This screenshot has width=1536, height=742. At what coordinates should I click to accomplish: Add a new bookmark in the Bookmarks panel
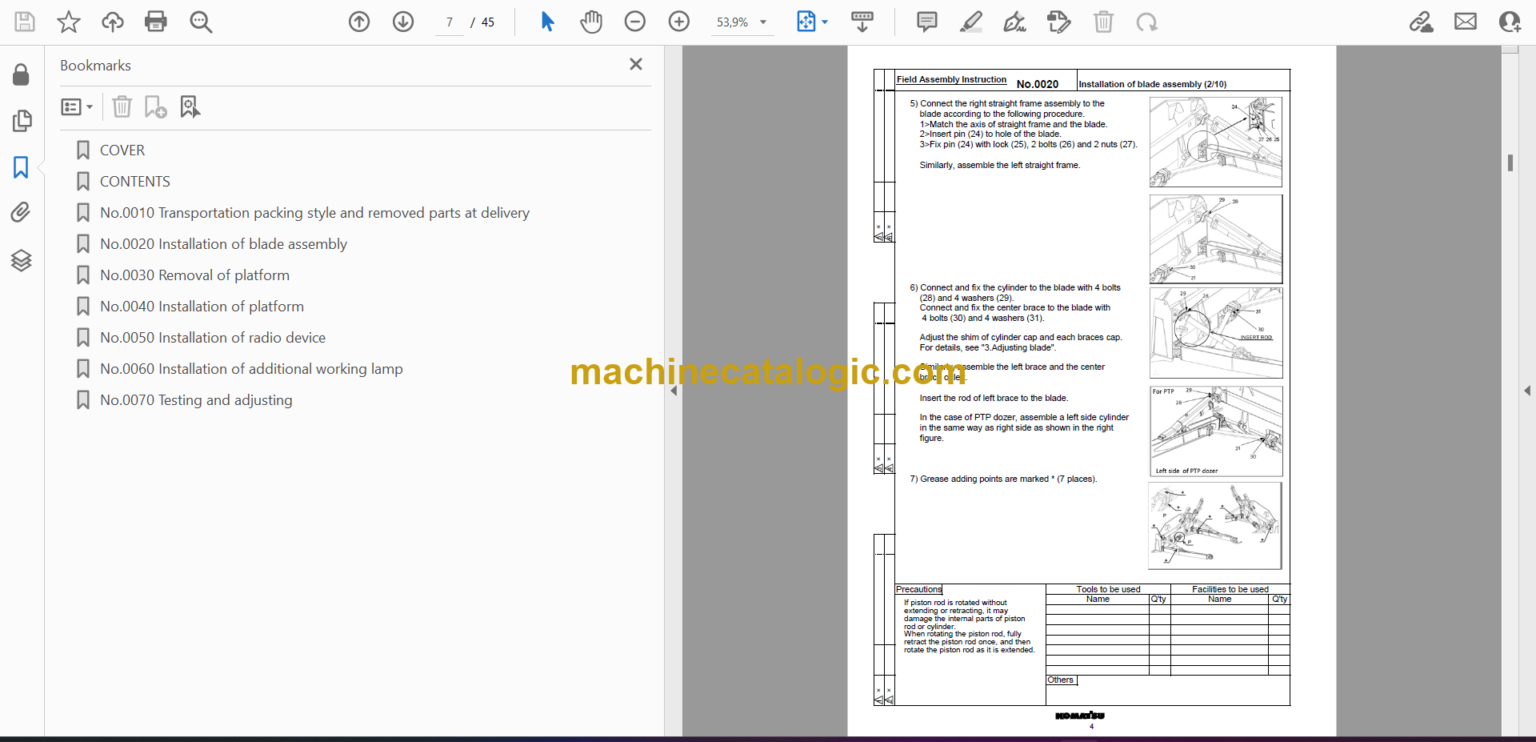click(x=155, y=106)
